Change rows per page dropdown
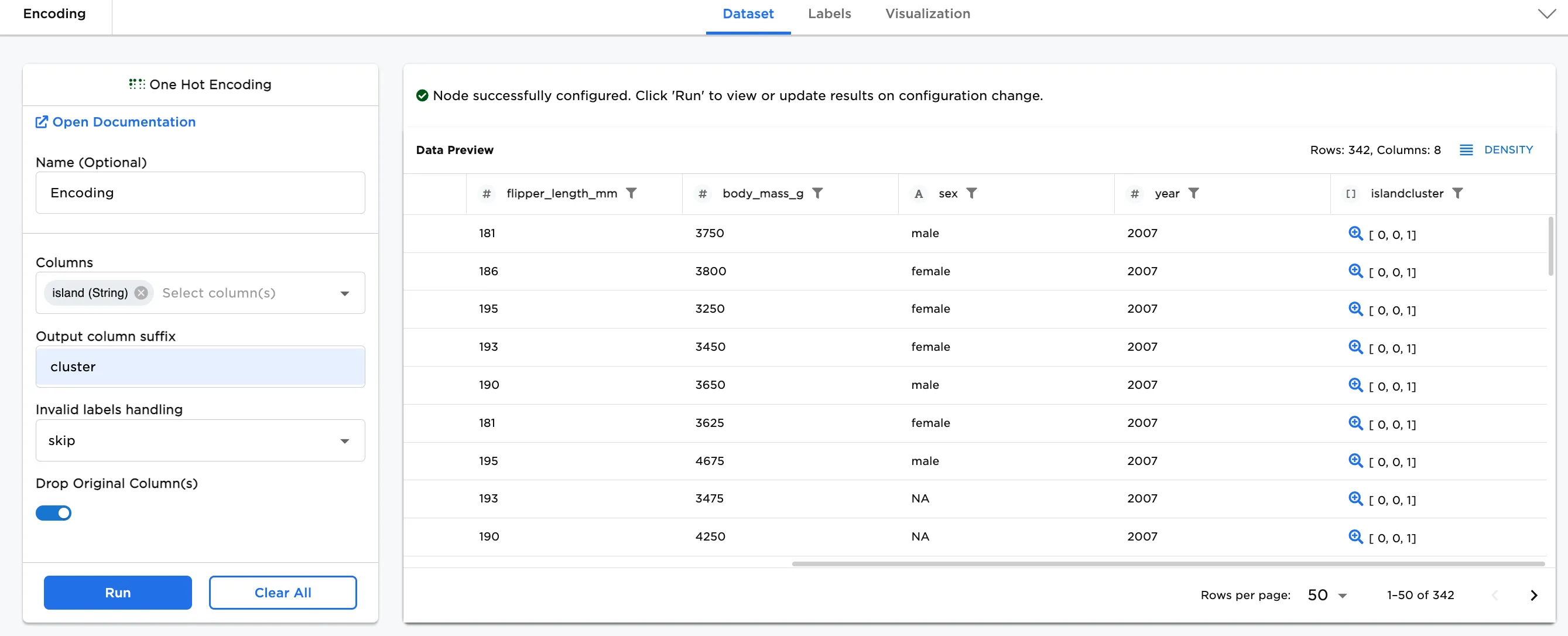Image resolution: width=1568 pixels, height=636 pixels. click(1327, 595)
